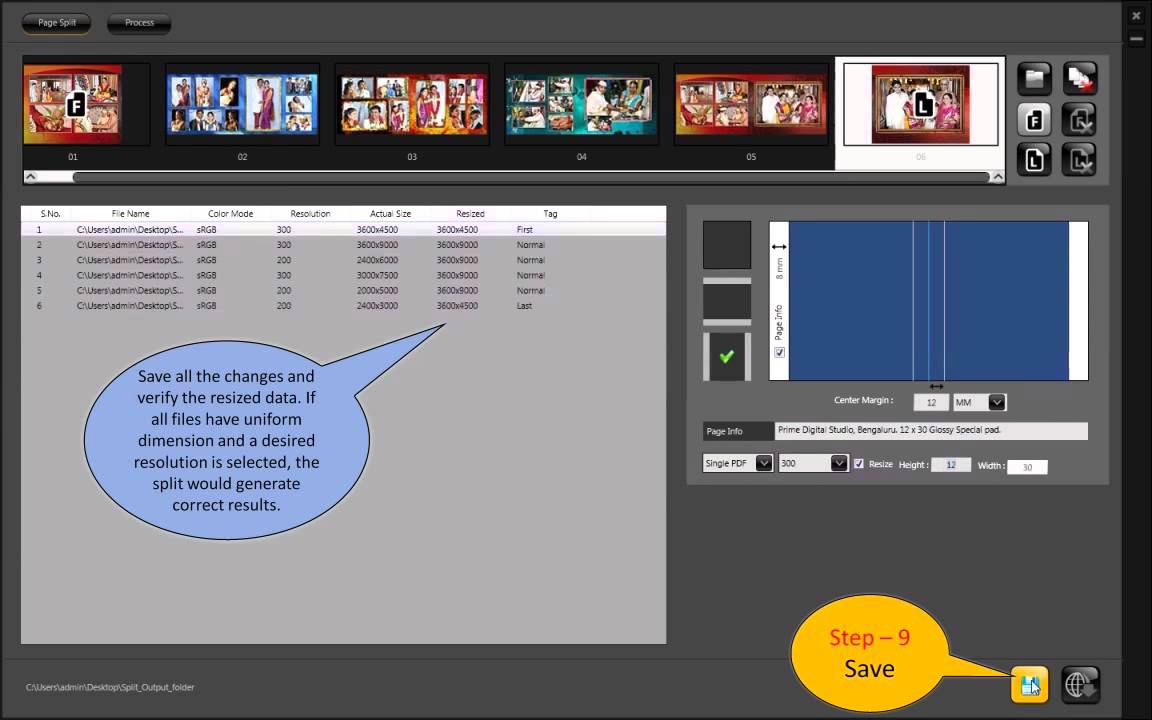Click the S.No. column header
The width and height of the screenshot is (1152, 720).
coord(51,214)
